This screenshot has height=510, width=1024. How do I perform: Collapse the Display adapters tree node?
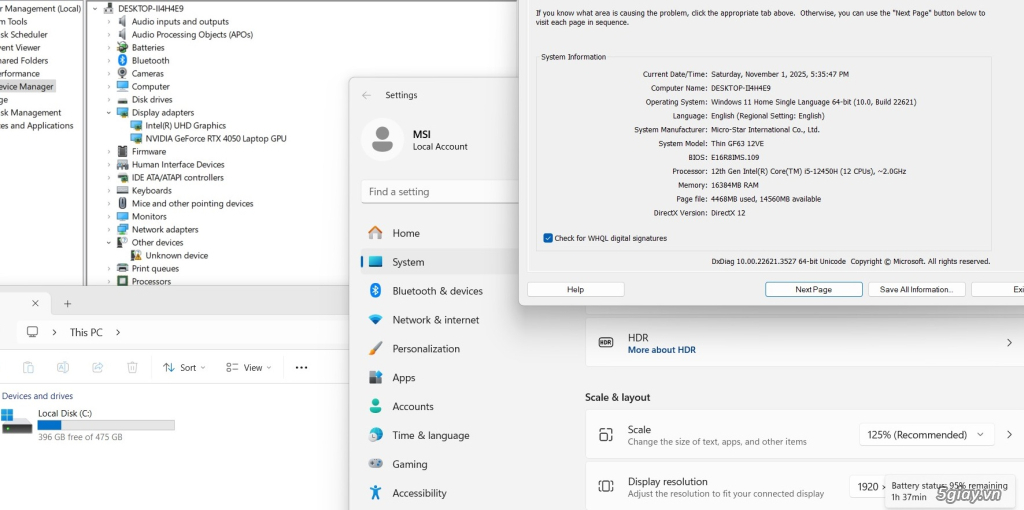[x=110, y=113]
